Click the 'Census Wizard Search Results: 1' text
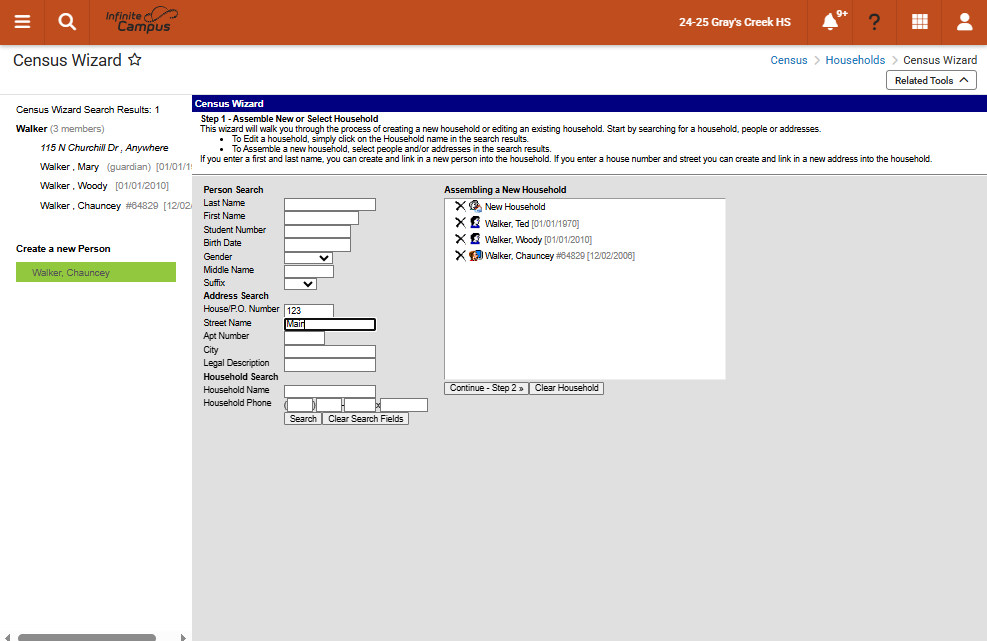This screenshot has width=987, height=641. point(87,110)
